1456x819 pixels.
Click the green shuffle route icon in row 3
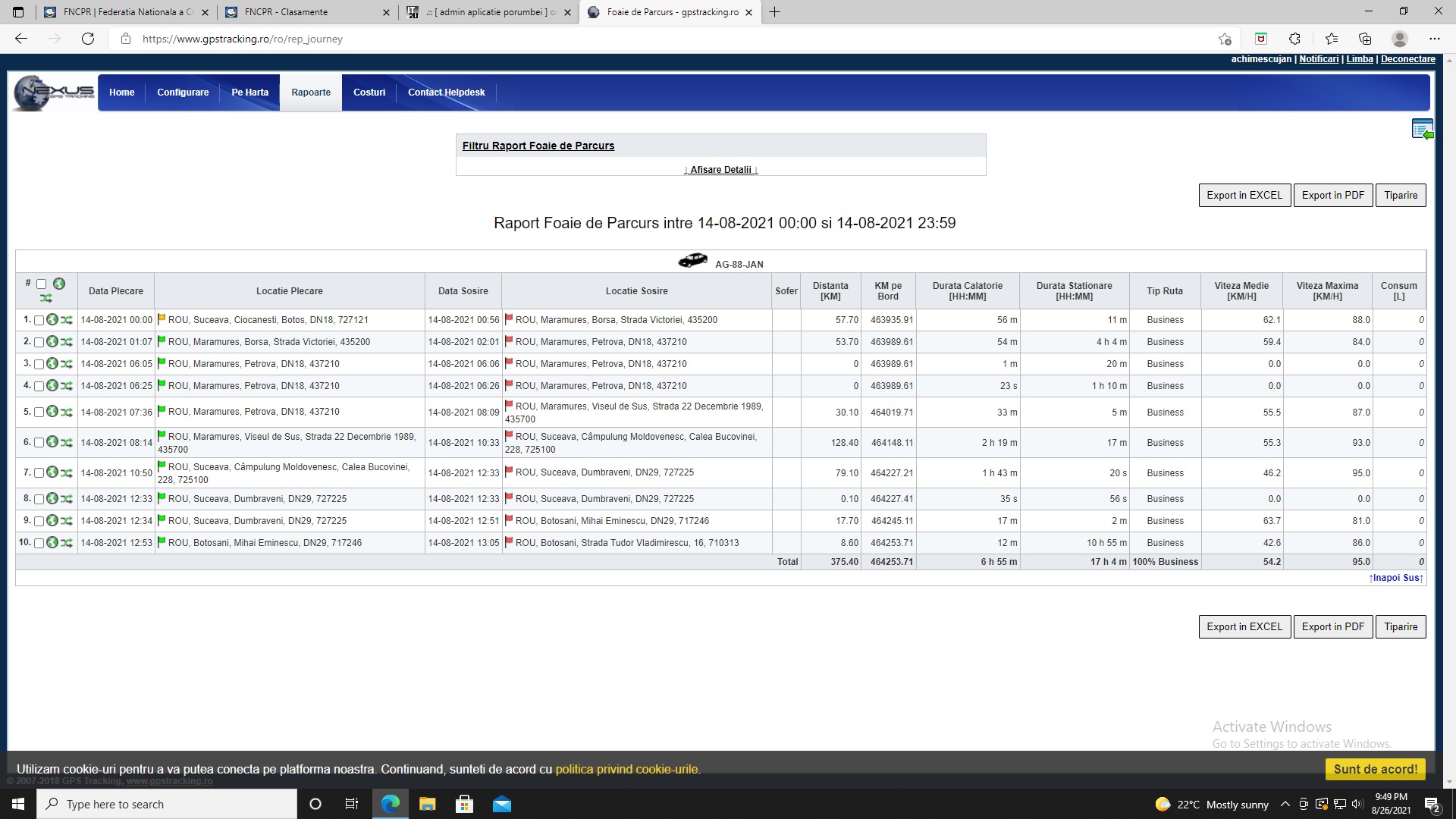[x=67, y=364]
